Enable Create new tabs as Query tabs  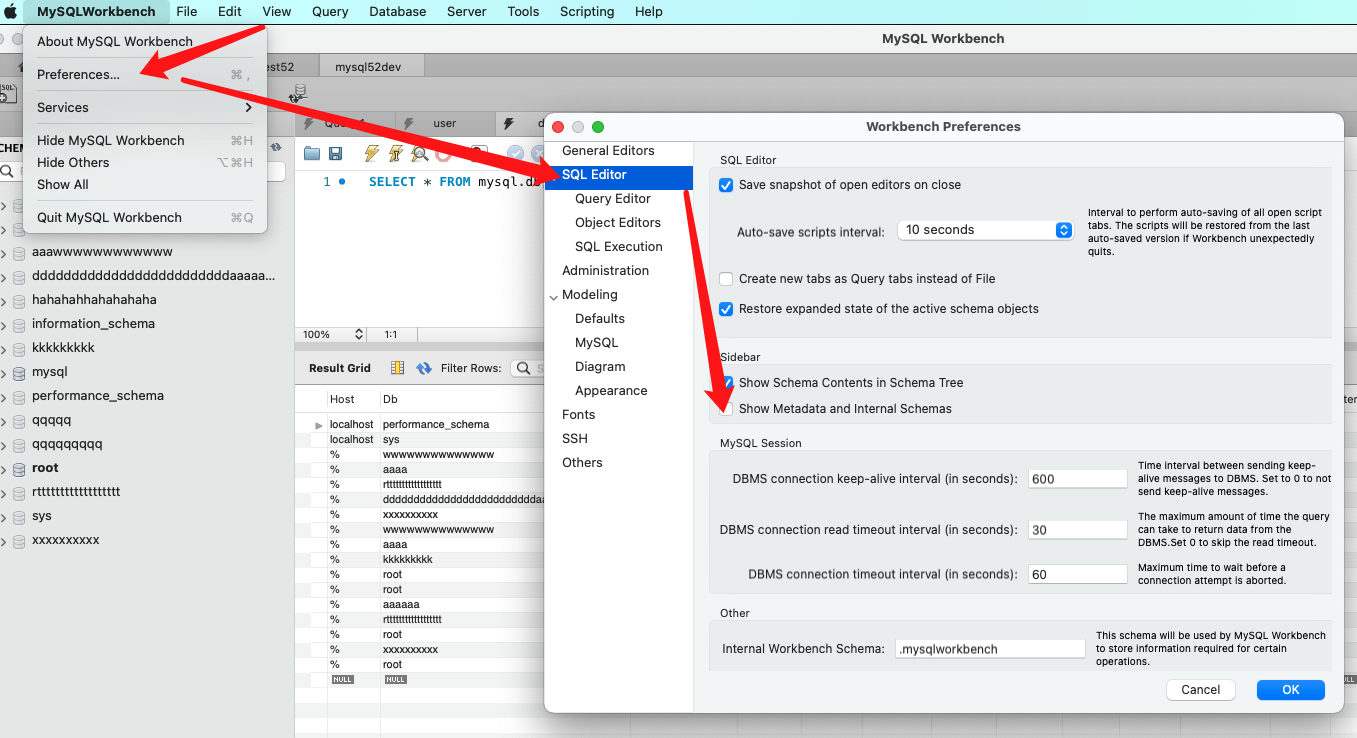(x=726, y=279)
